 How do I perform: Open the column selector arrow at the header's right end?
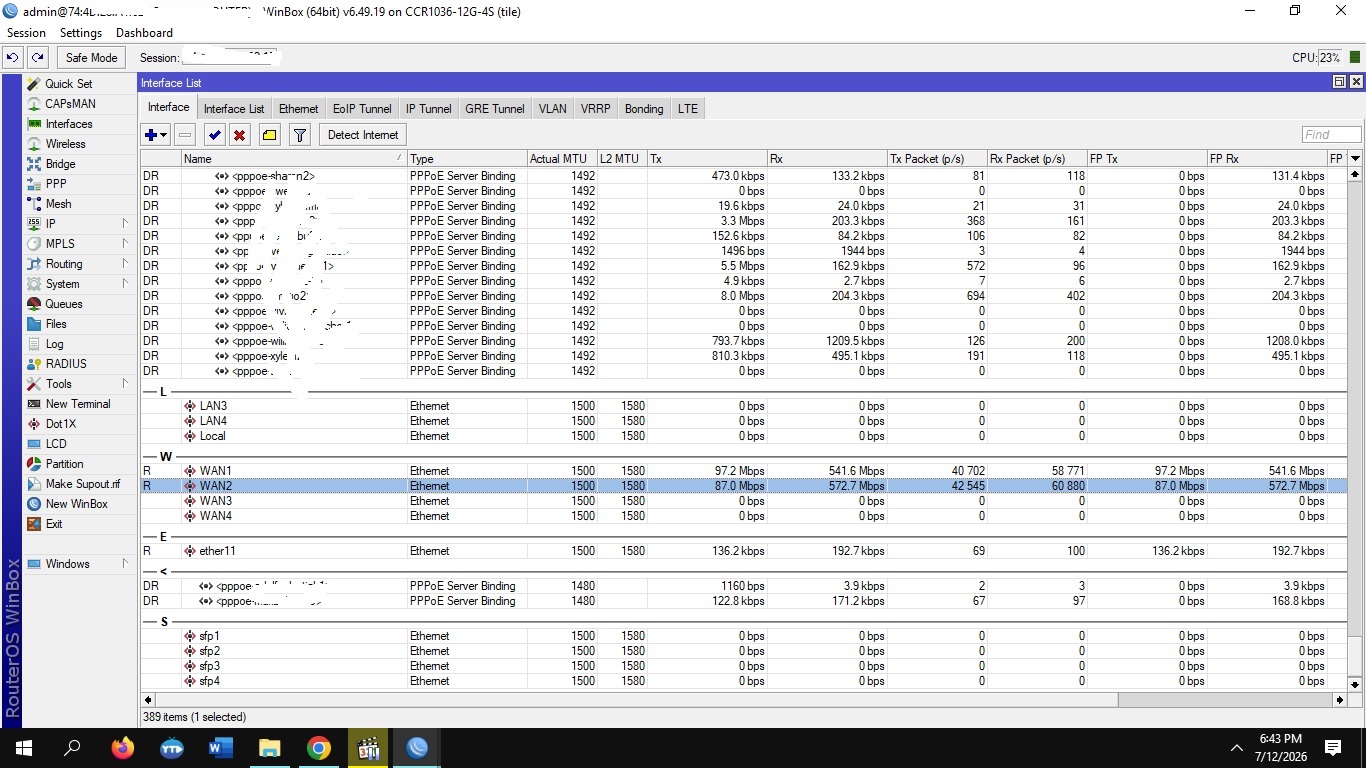tap(1355, 158)
